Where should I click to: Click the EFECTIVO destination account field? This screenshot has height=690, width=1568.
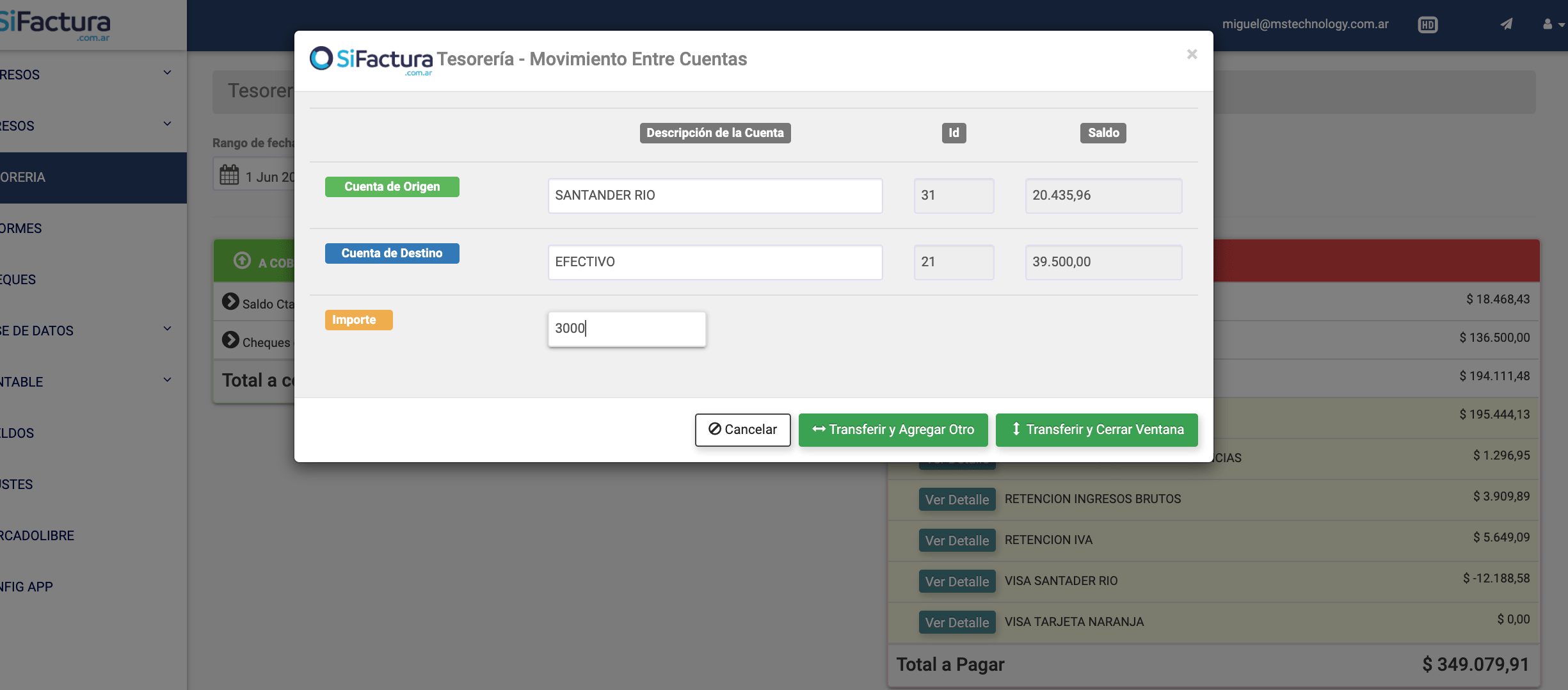point(715,262)
